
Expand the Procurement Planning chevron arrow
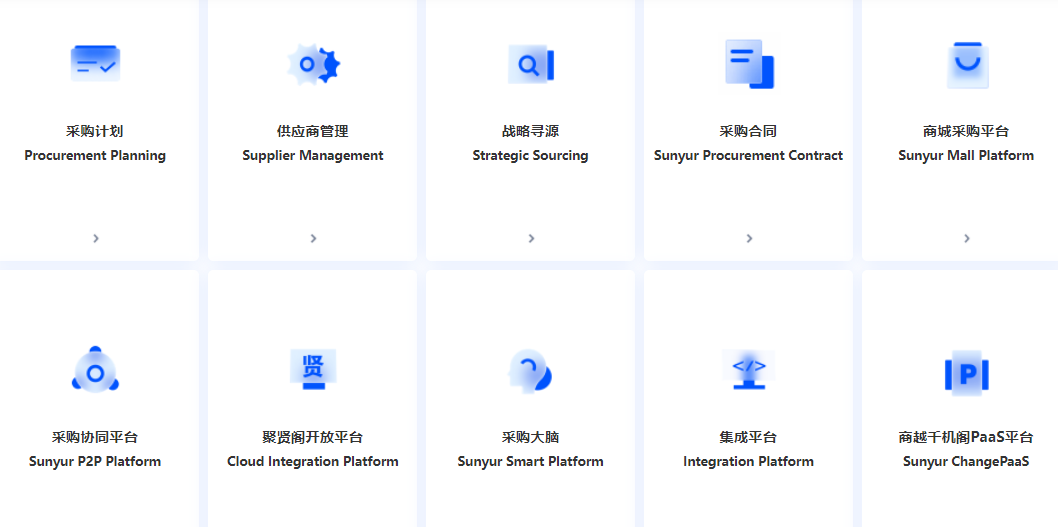click(x=96, y=238)
